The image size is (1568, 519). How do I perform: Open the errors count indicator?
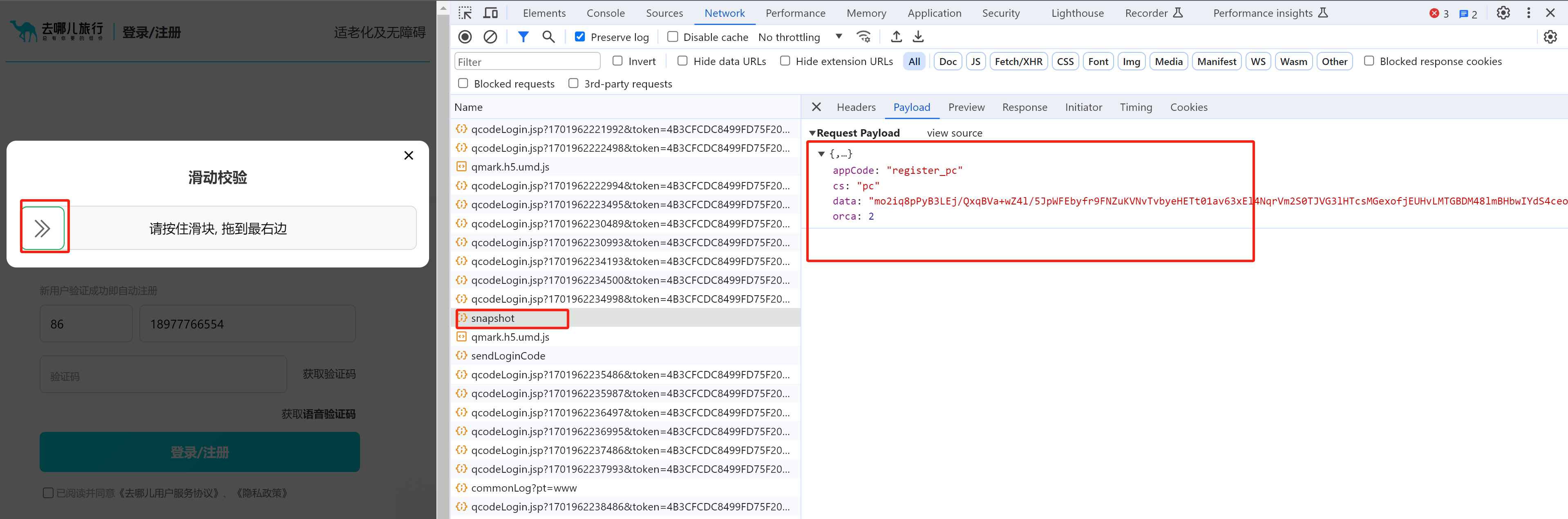pyautogui.click(x=1439, y=13)
